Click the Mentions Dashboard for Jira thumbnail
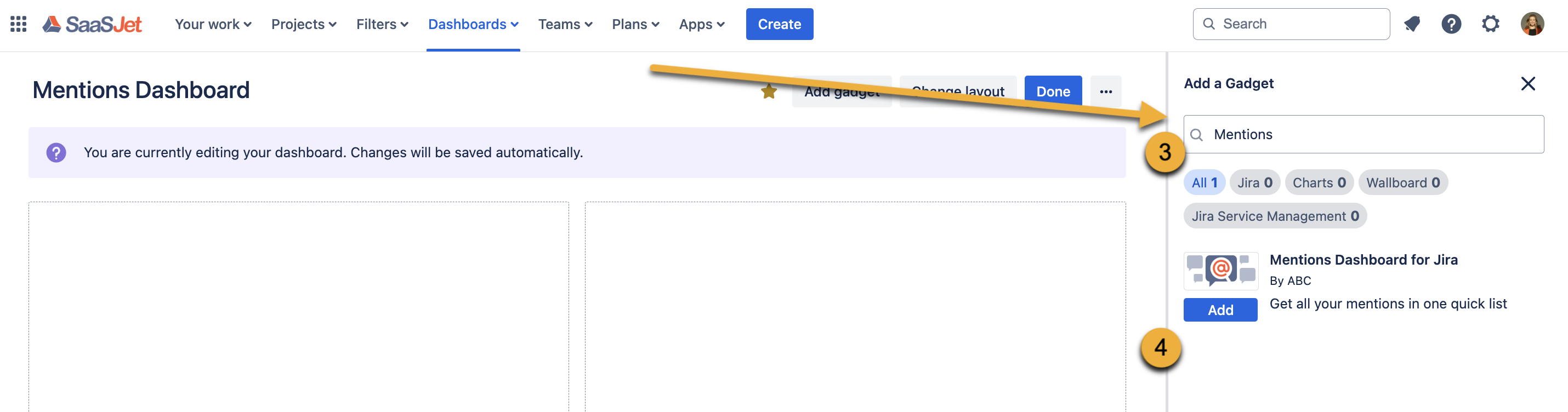This screenshot has height=412, width=1568. (1220, 270)
